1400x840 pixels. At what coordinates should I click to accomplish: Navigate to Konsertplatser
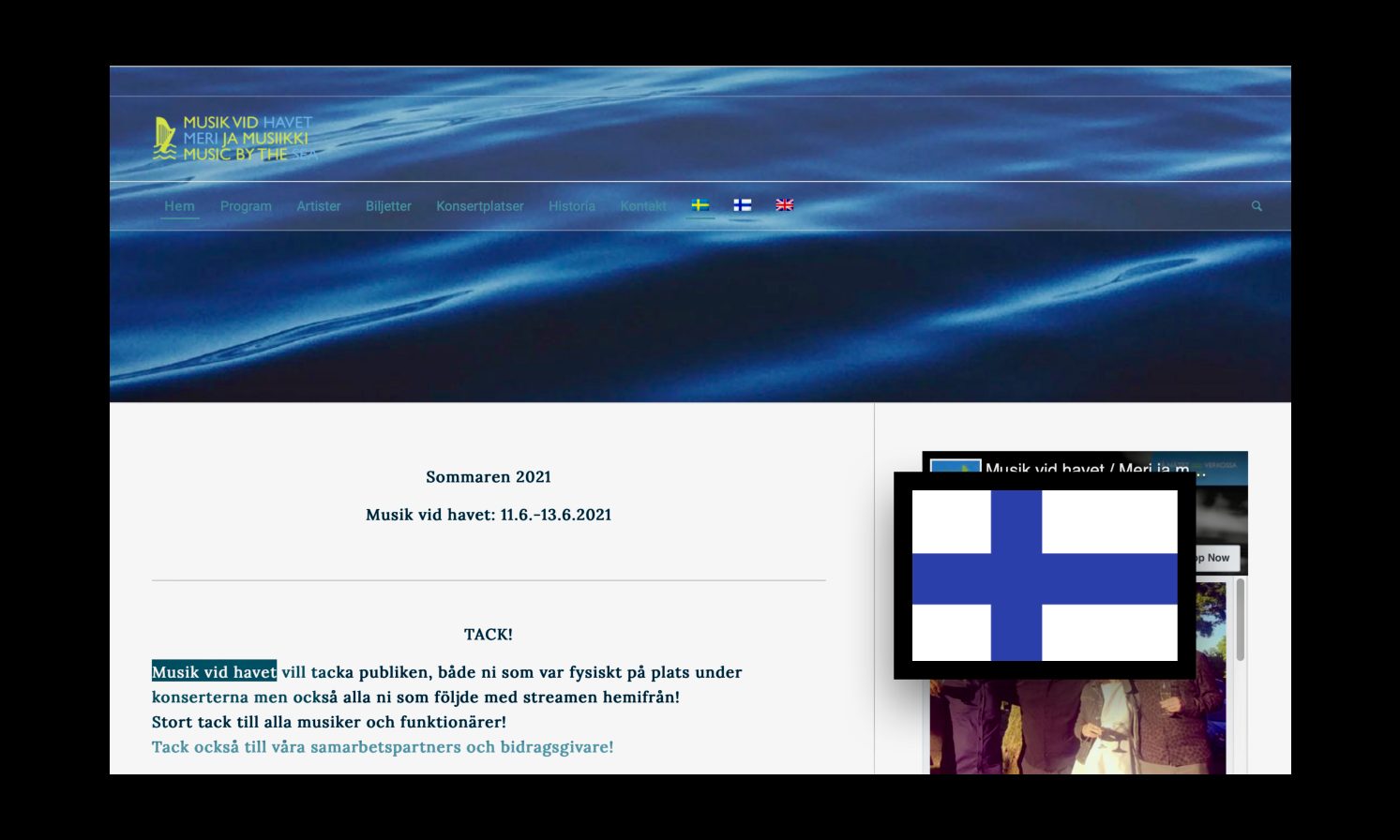[x=479, y=206]
